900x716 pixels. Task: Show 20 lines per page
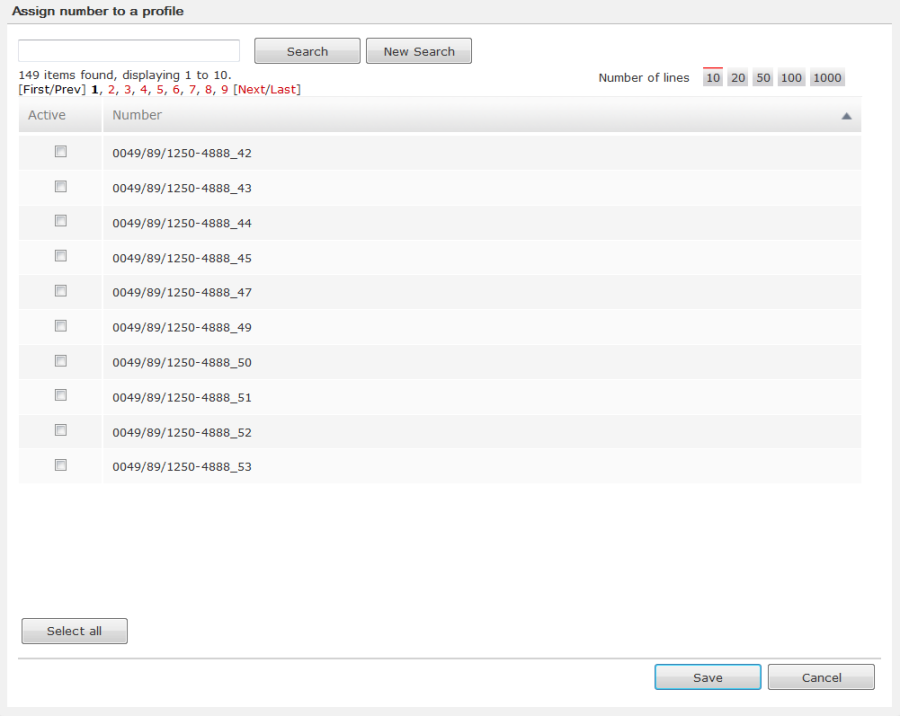(737, 77)
